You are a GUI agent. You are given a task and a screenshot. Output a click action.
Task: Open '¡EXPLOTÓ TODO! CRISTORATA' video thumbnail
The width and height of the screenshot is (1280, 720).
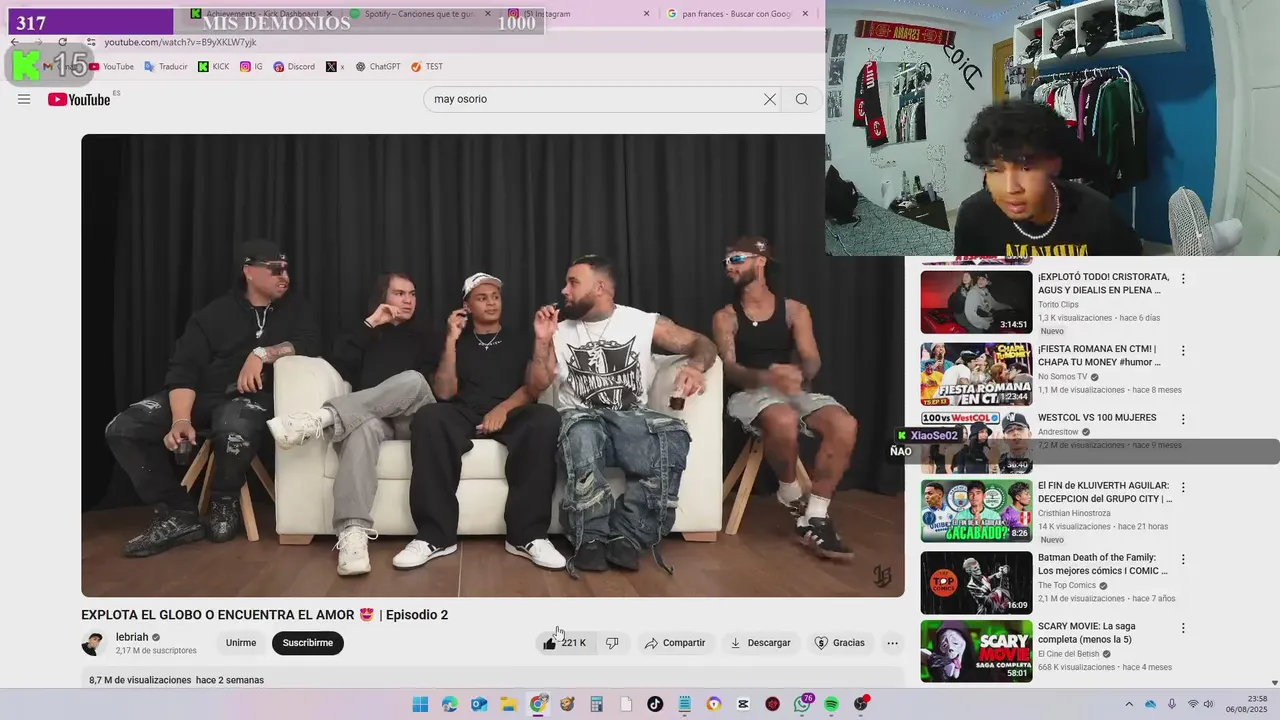coord(976,302)
